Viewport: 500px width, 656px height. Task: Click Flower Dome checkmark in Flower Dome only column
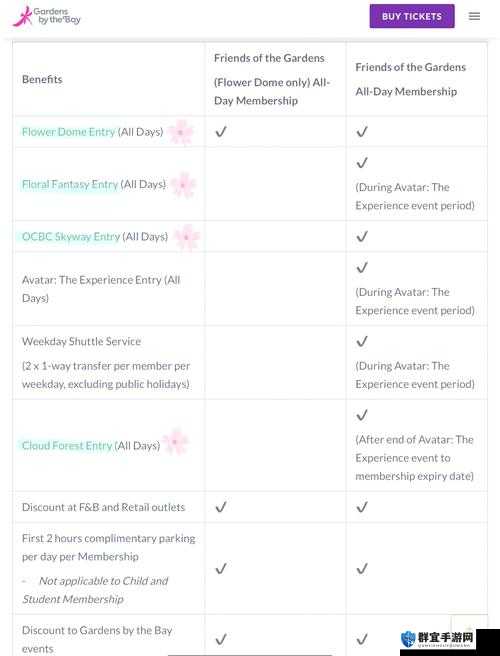221,132
